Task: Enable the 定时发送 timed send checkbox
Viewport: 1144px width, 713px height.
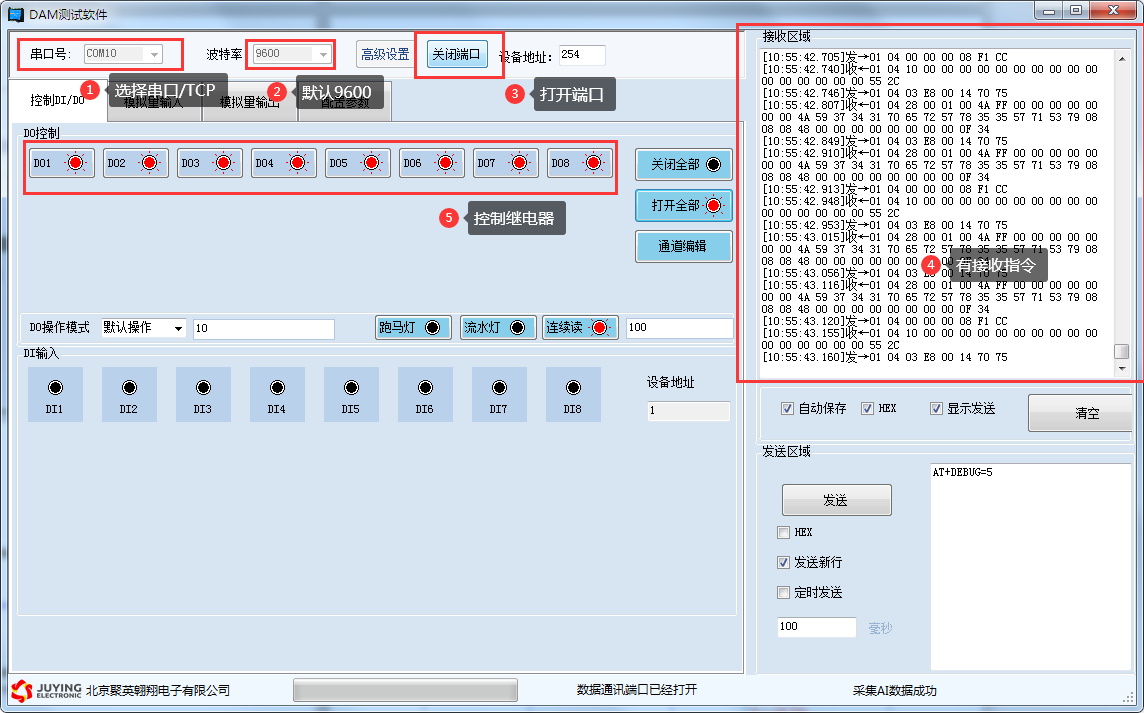Action: [784, 593]
